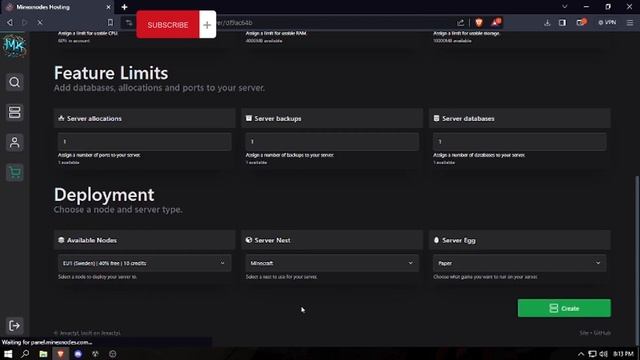Click the Available Nodes label
This screenshot has width=640, height=360.
click(x=91, y=240)
